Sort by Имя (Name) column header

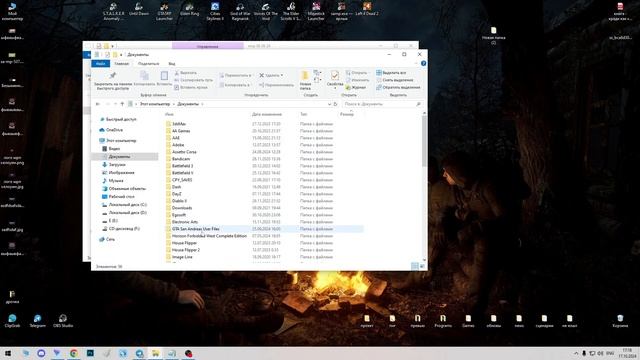pos(170,114)
